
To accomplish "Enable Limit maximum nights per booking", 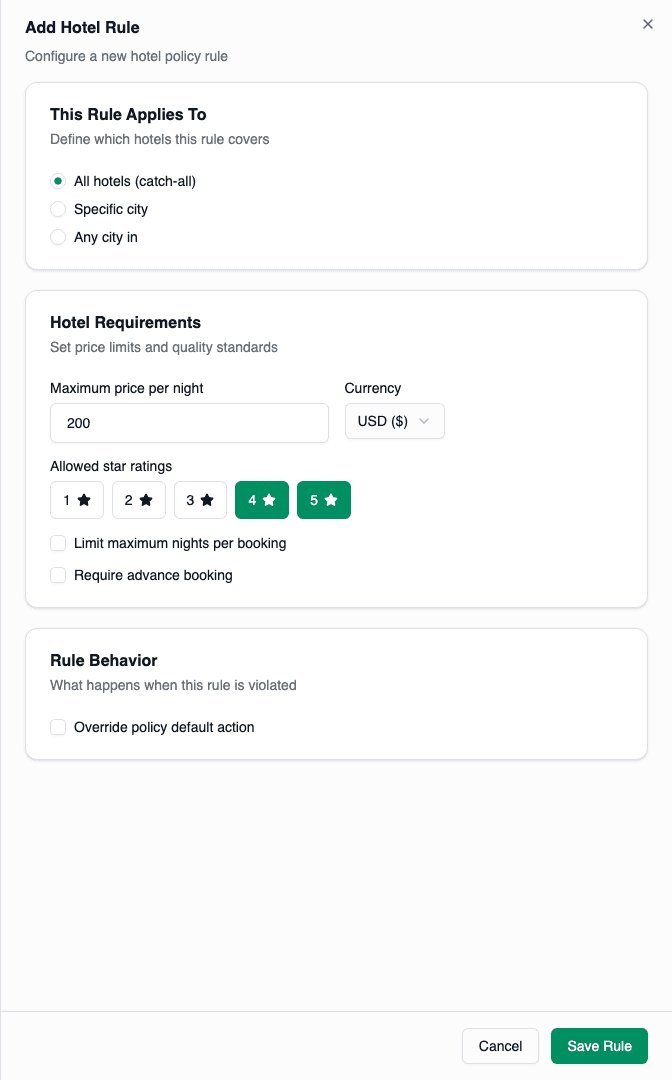I will (58, 543).
